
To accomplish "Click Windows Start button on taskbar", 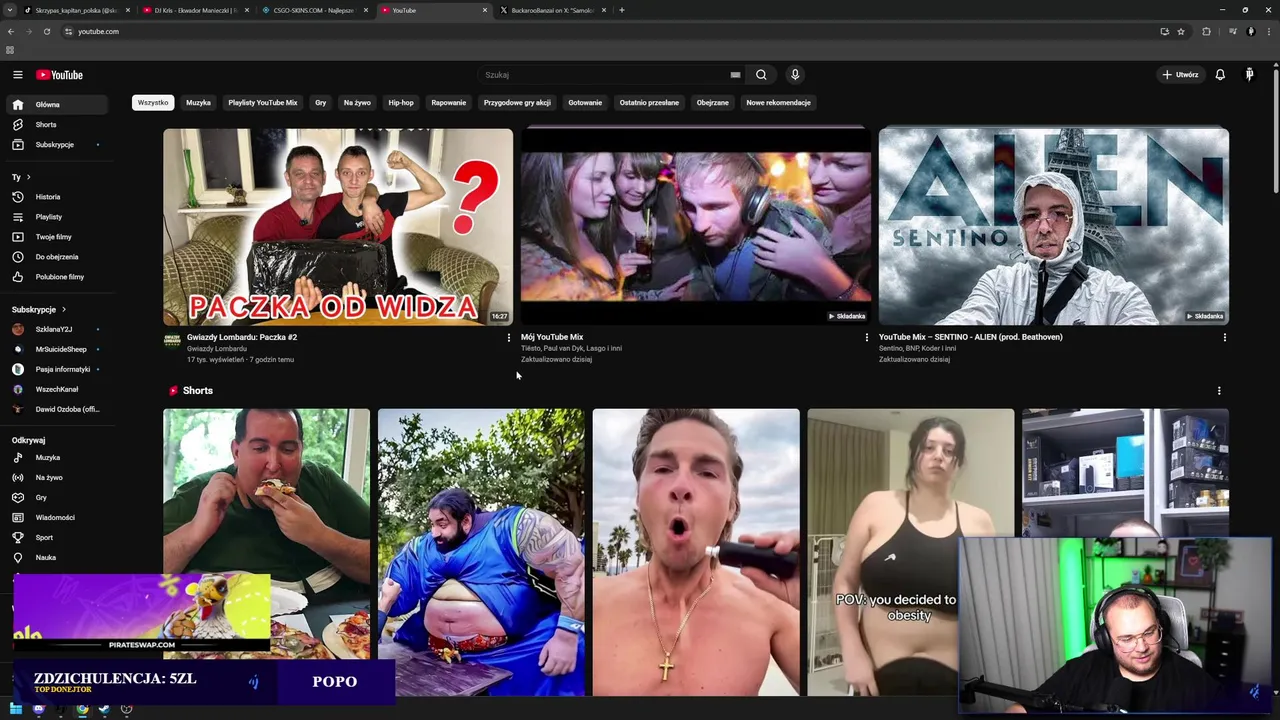I will (16, 709).
